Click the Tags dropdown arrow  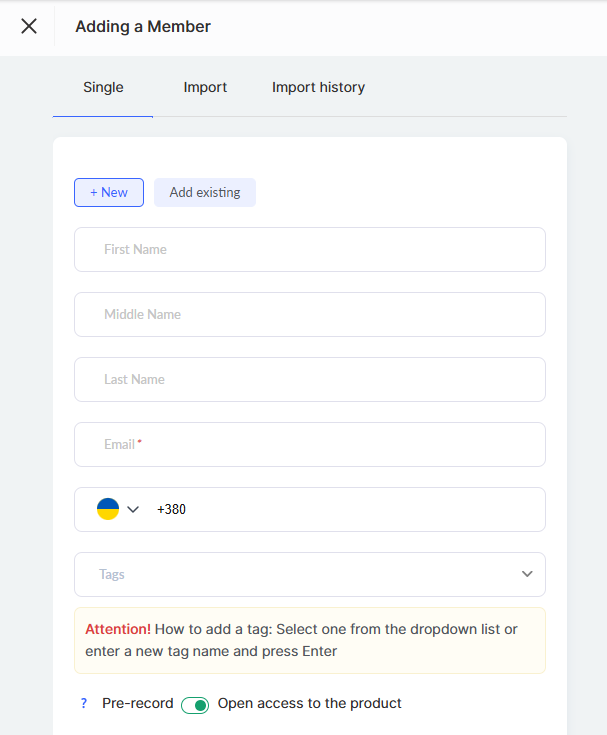pos(527,574)
